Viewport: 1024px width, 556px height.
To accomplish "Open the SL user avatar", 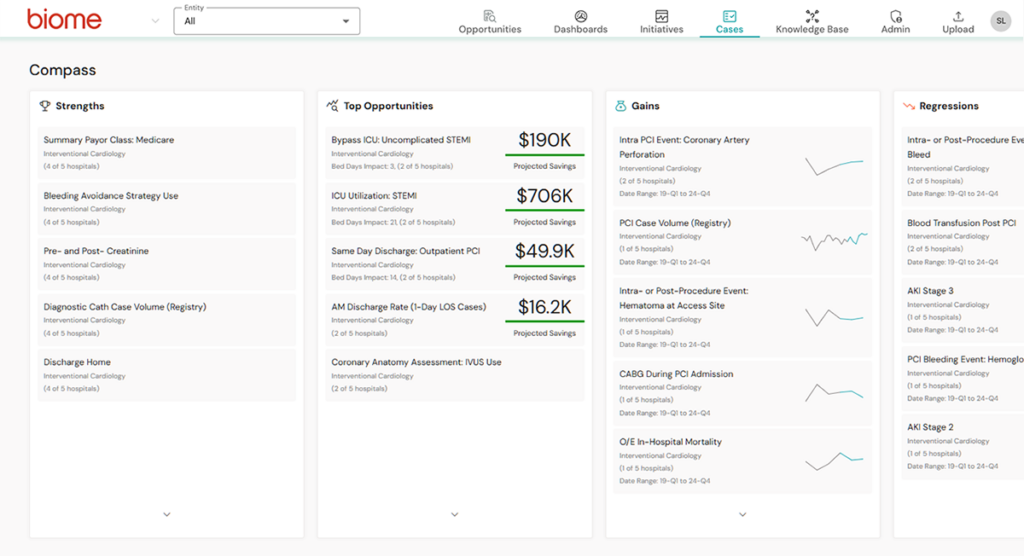I will pos(1000,21).
